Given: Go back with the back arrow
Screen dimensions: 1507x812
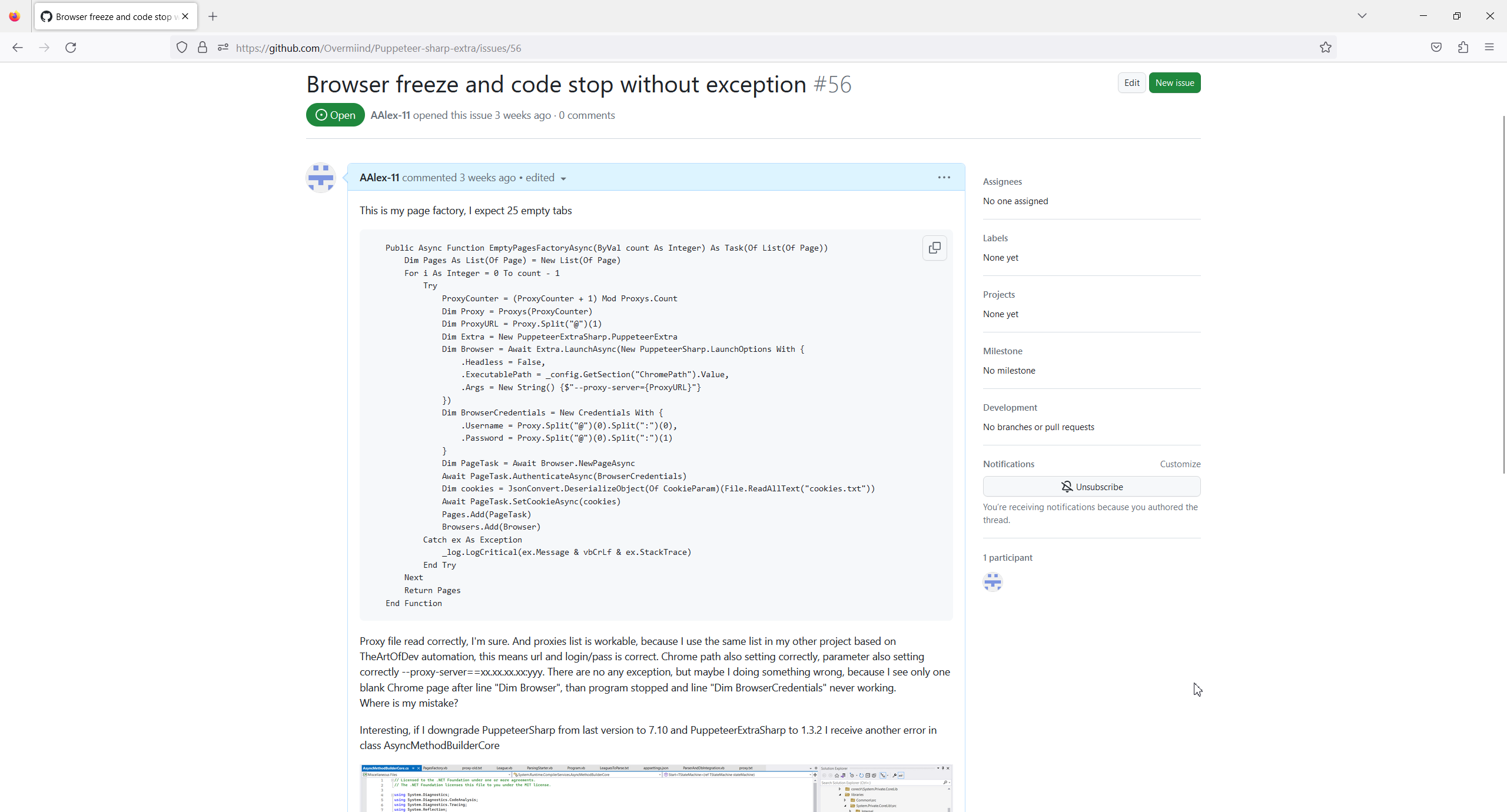Looking at the screenshot, I should click(x=18, y=48).
